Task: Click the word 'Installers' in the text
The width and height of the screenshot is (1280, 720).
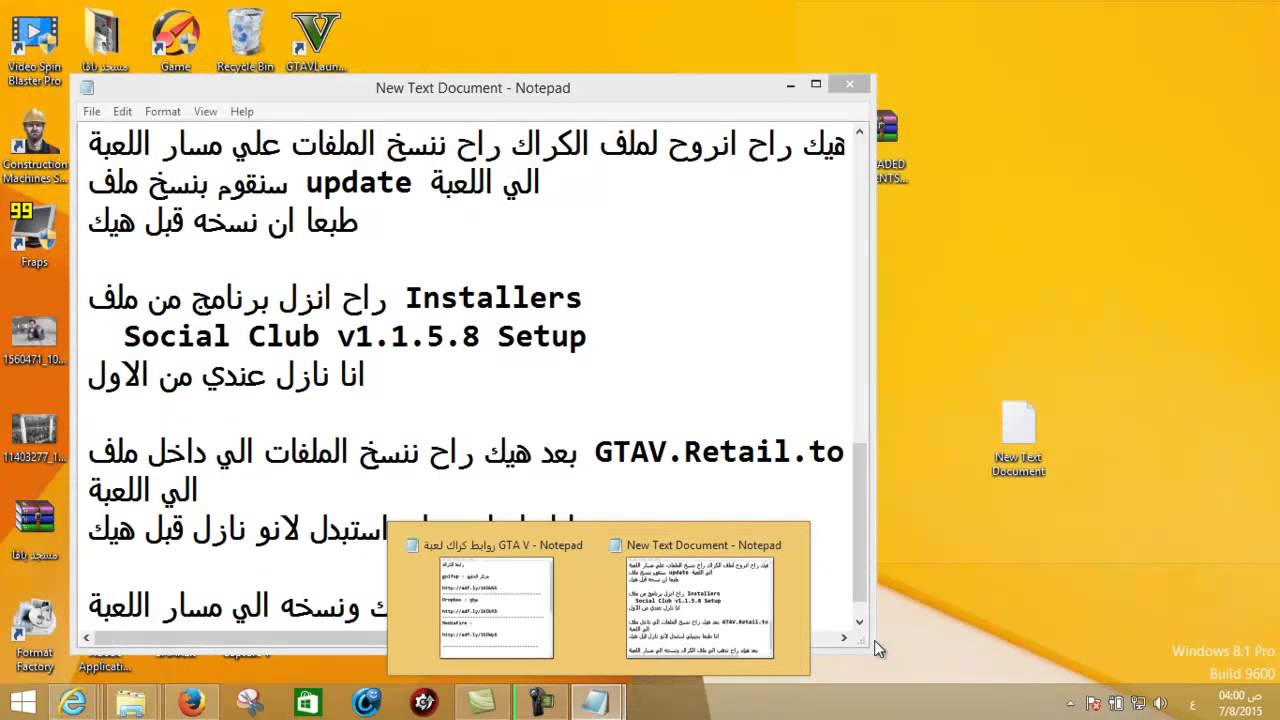Action: click(x=493, y=298)
